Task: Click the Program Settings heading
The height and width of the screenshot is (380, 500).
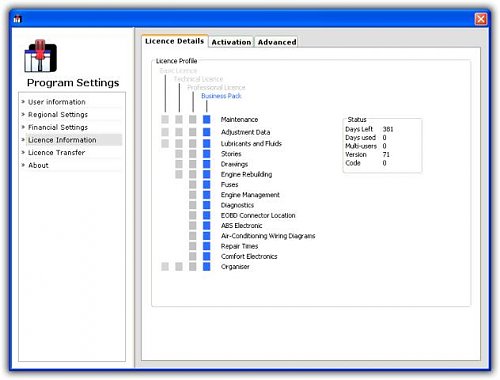Action: click(73, 83)
